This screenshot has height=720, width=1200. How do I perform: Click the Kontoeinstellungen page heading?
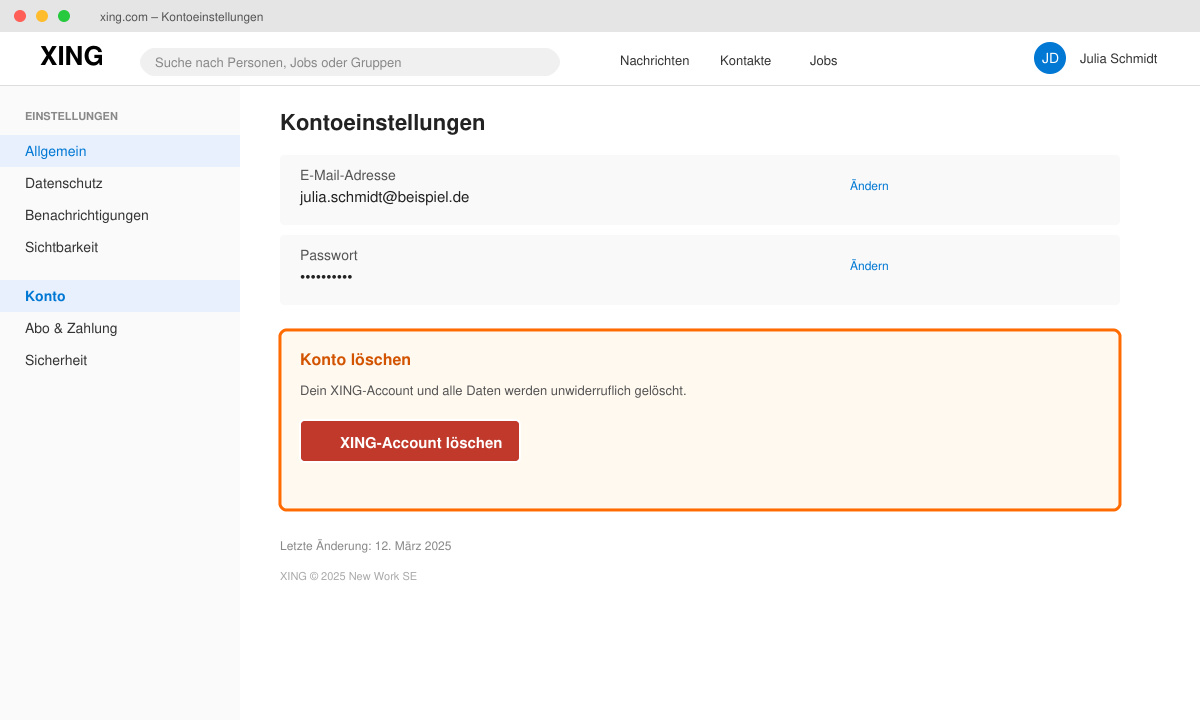(382, 123)
